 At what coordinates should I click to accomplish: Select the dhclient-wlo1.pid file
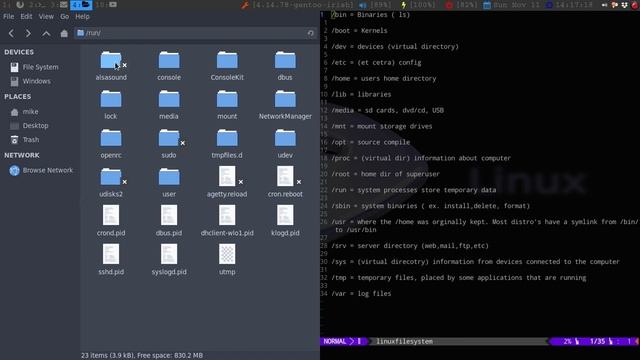click(x=227, y=221)
